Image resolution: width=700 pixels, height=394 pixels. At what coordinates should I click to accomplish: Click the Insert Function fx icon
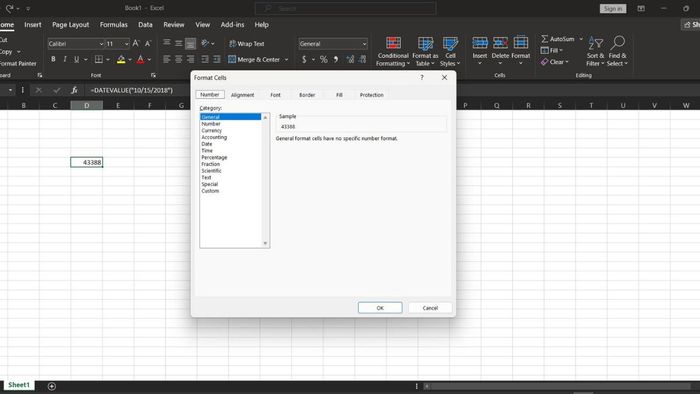click(74, 90)
